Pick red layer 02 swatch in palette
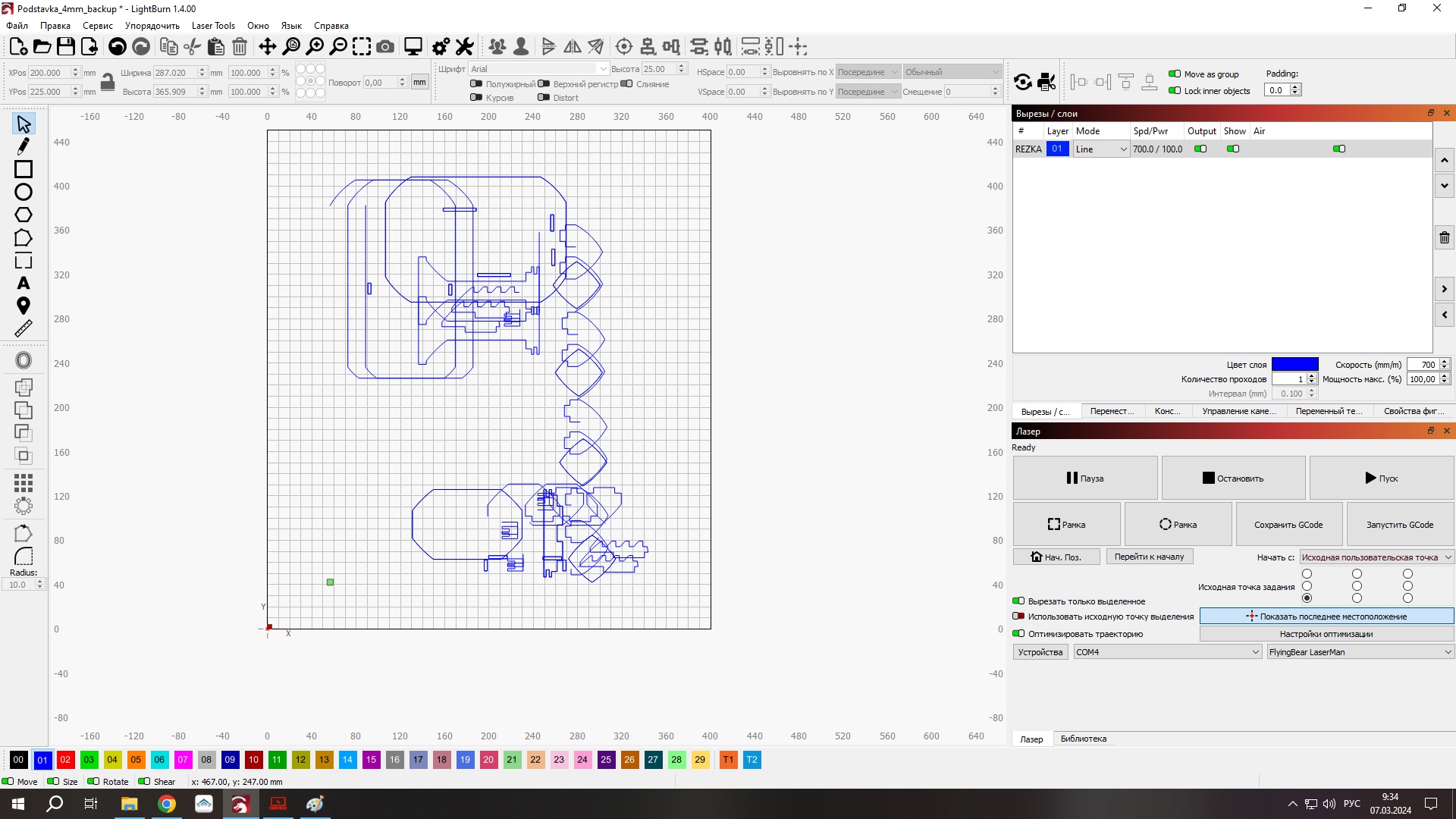 pos(65,759)
